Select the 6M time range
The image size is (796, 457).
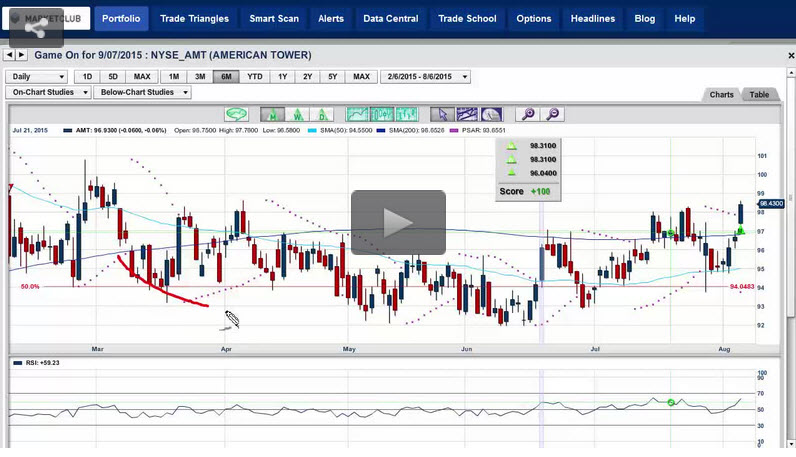pos(226,77)
